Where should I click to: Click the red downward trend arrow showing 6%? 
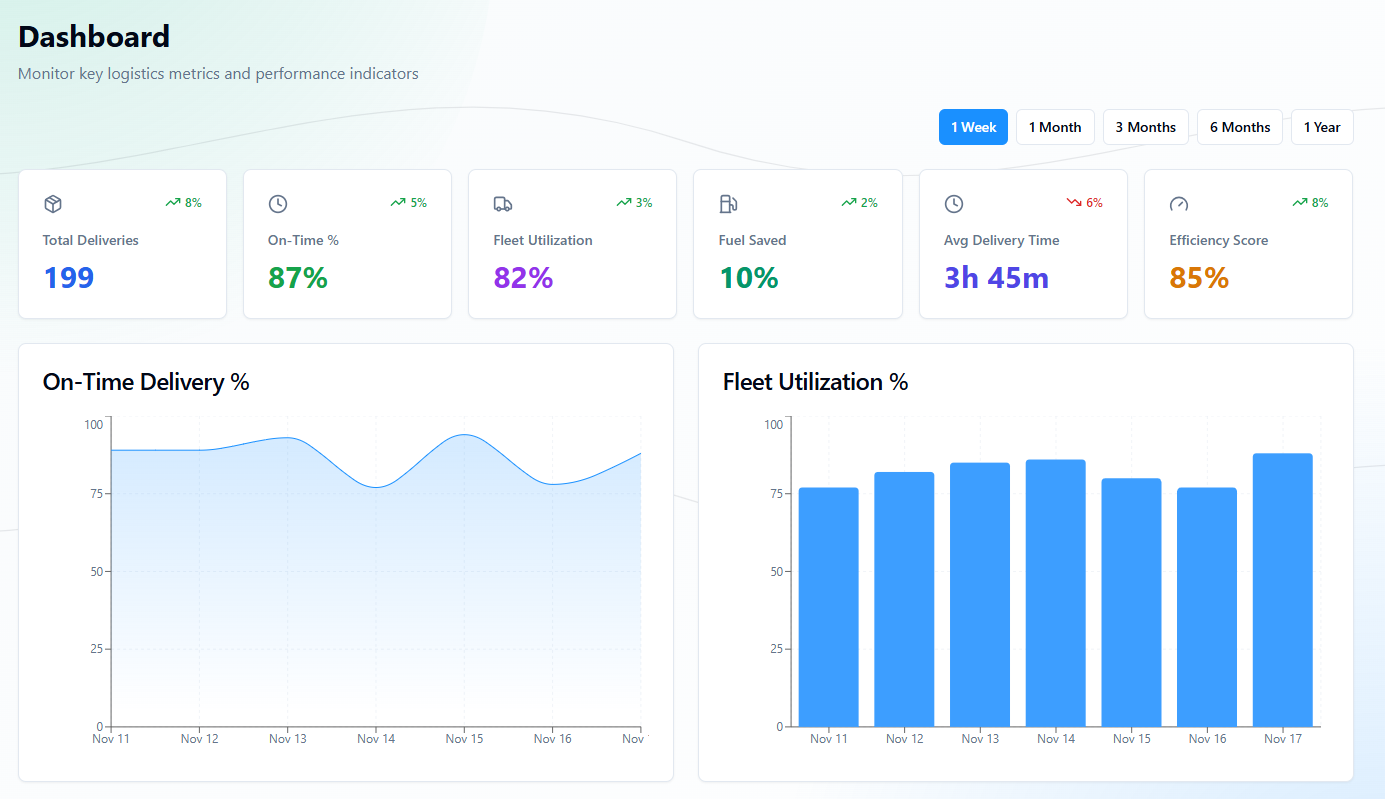tap(1074, 202)
